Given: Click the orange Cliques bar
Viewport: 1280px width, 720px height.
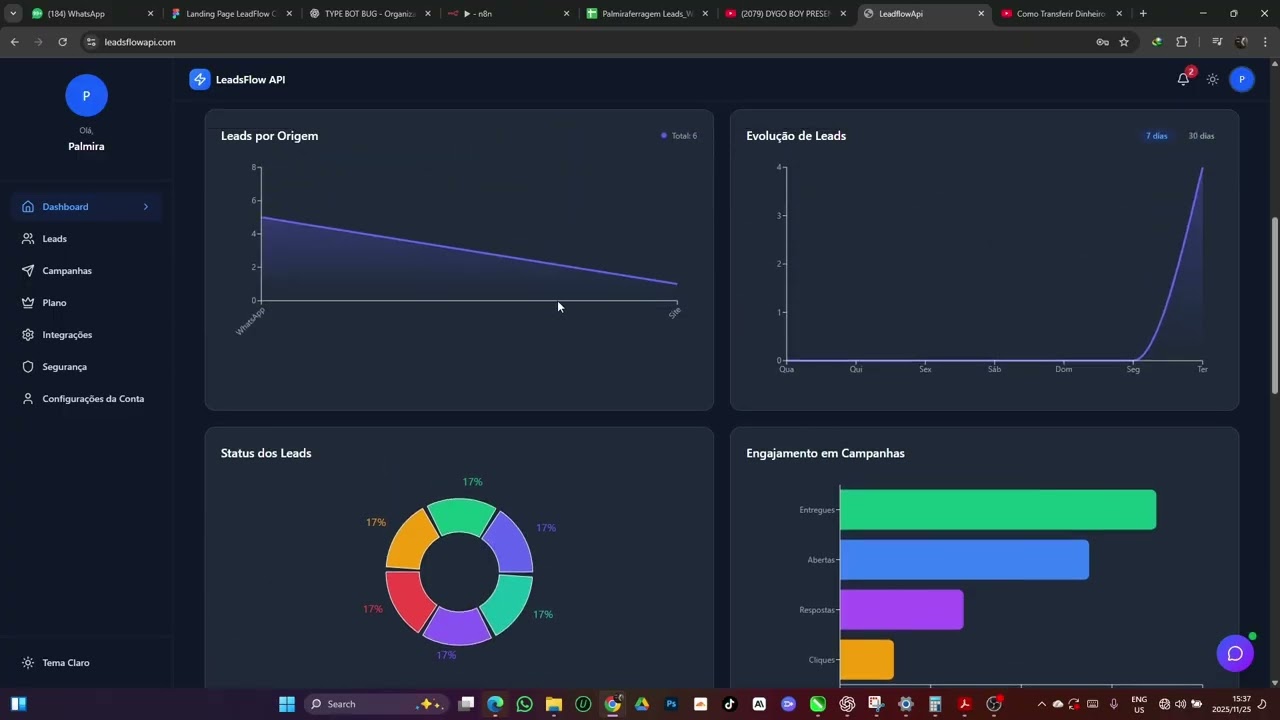Looking at the screenshot, I should 867,660.
